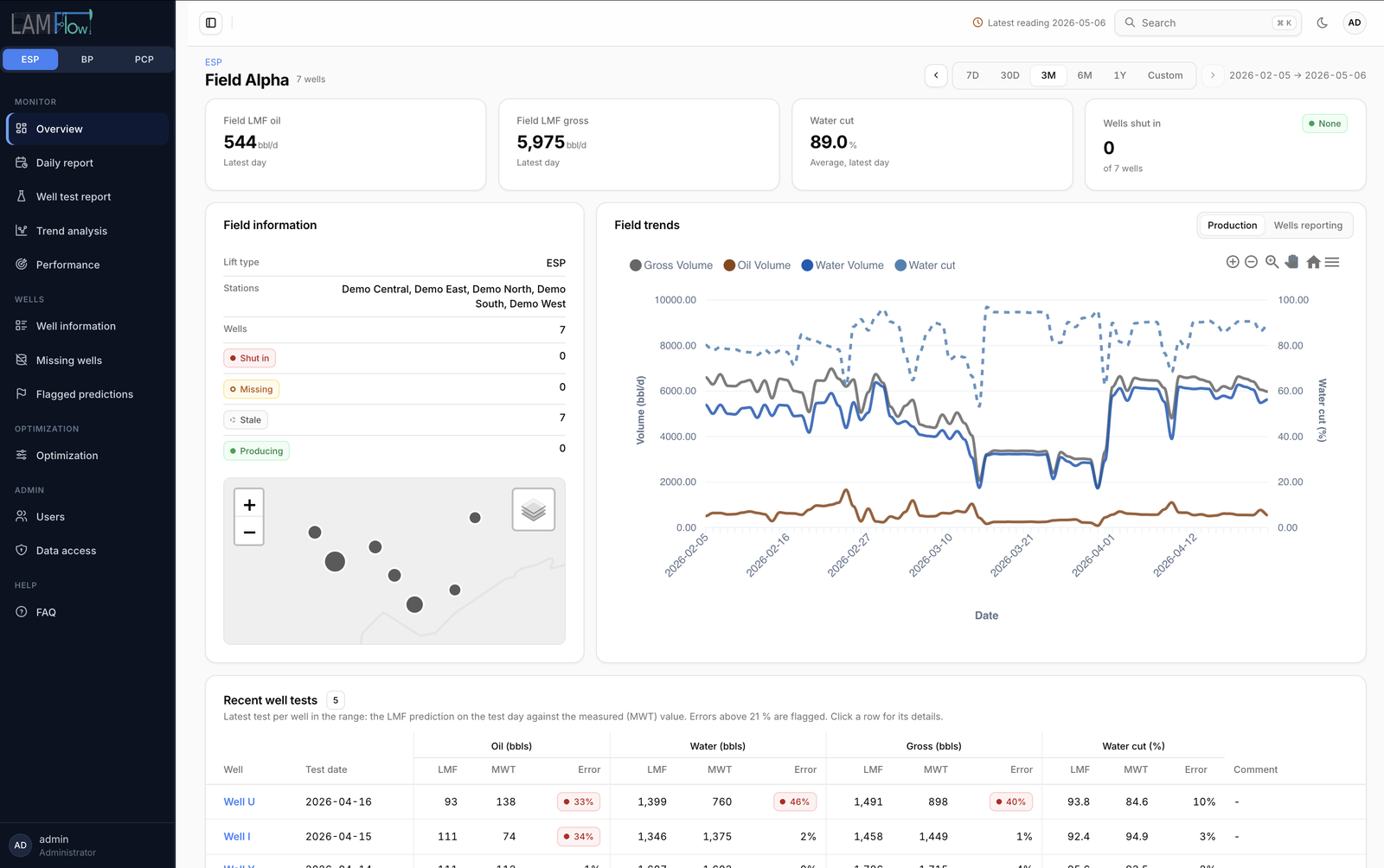Screen dimensions: 1384x868
Task: Open admin account menu at sidebar bottom
Action: [x=87, y=846]
